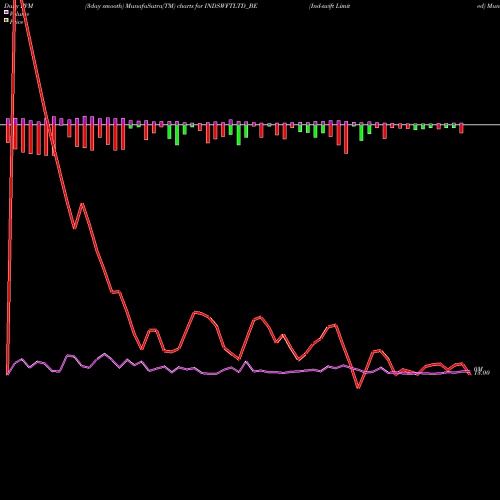Click the red-green Price legend swatch
500x500 pixels.
pyautogui.click(x=6, y=21)
